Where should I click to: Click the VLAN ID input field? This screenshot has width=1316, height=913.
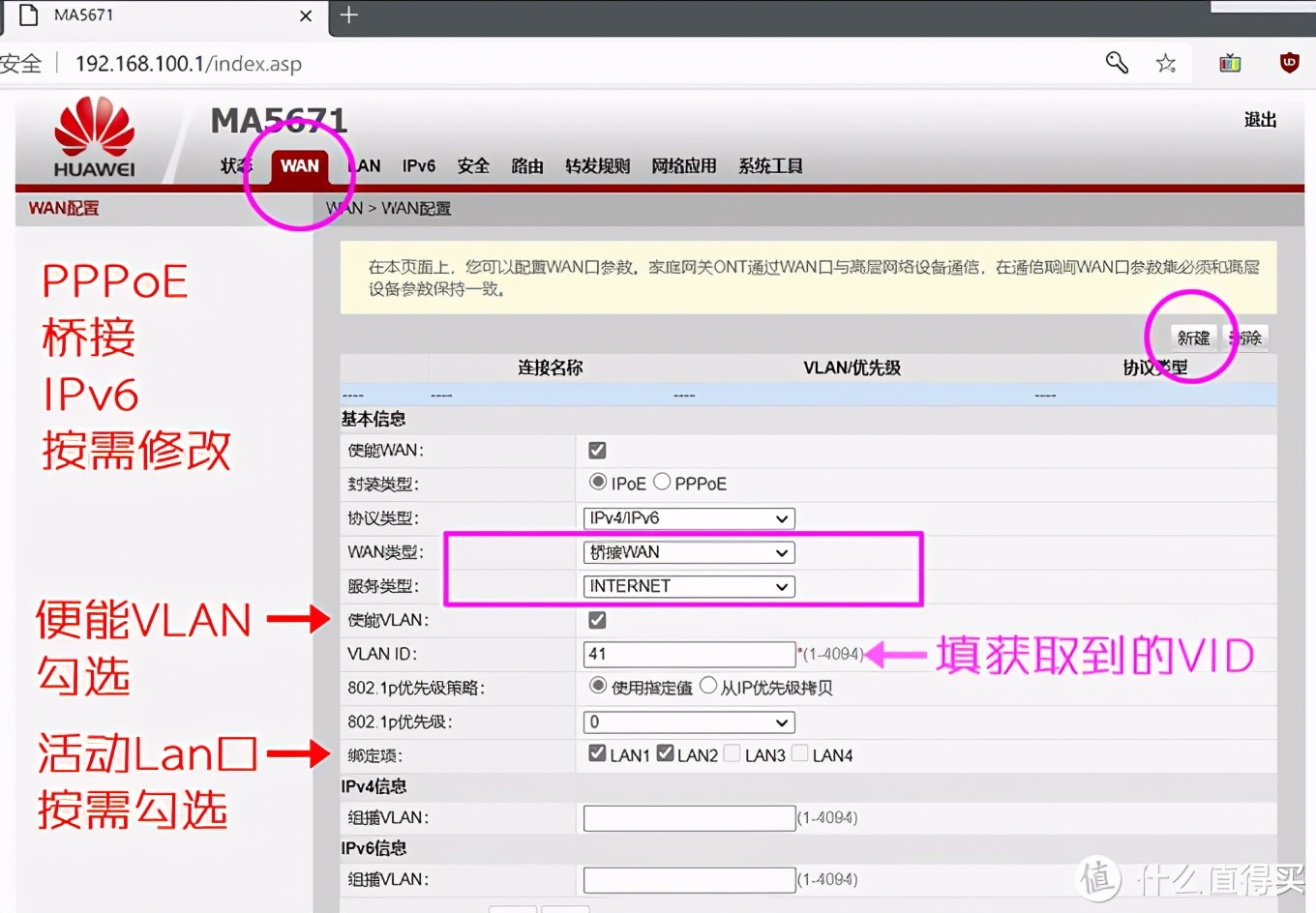[x=689, y=654]
